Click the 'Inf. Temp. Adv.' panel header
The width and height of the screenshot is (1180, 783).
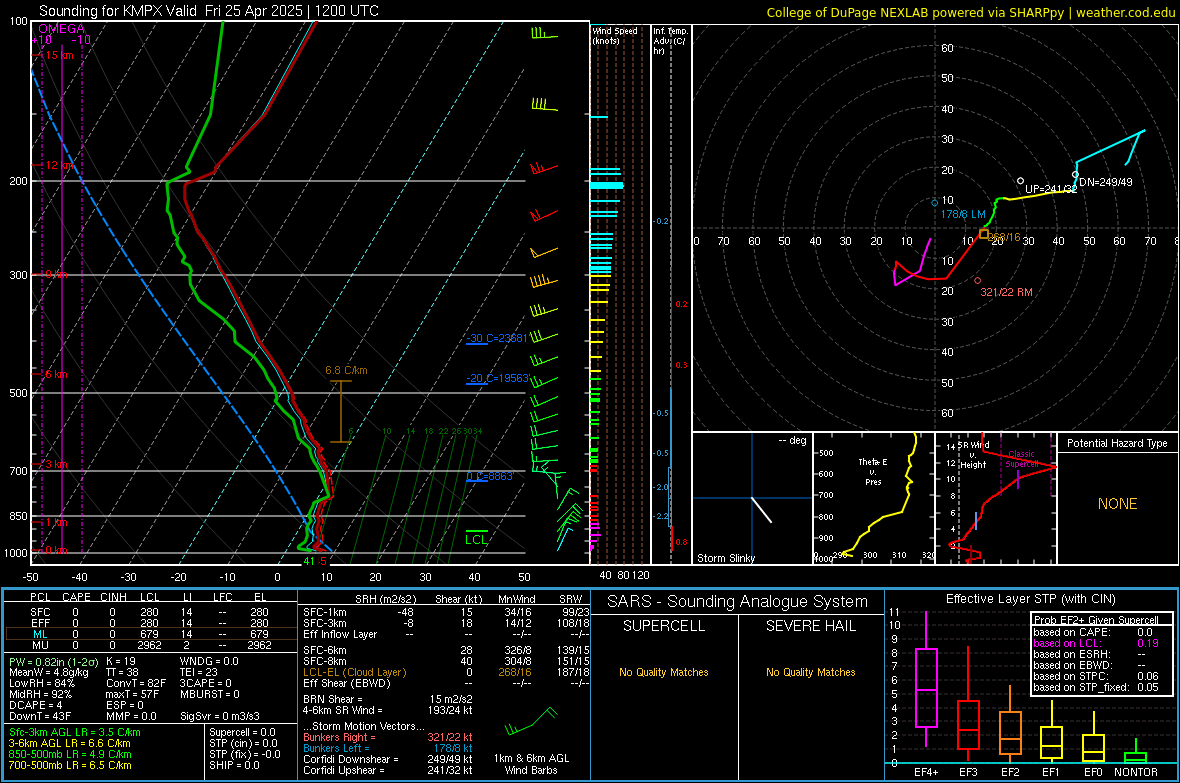click(x=670, y=41)
